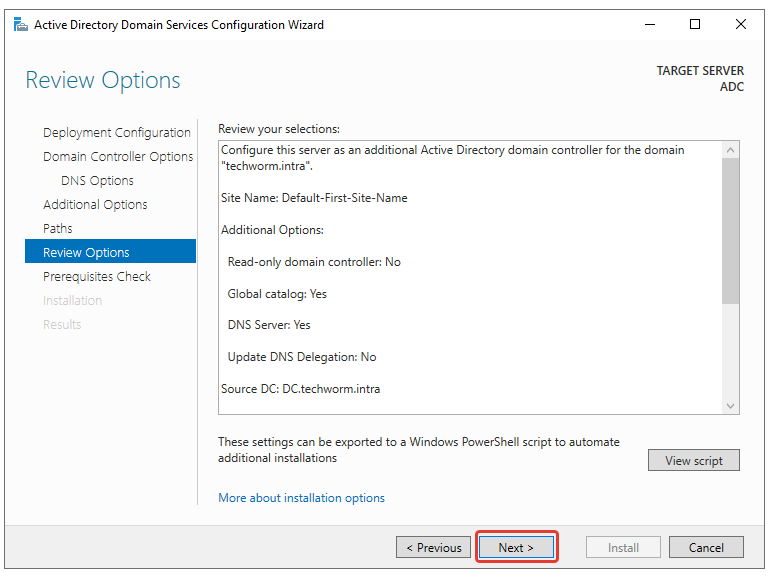Open More about installation options link
The image size is (773, 580).
[301, 498]
